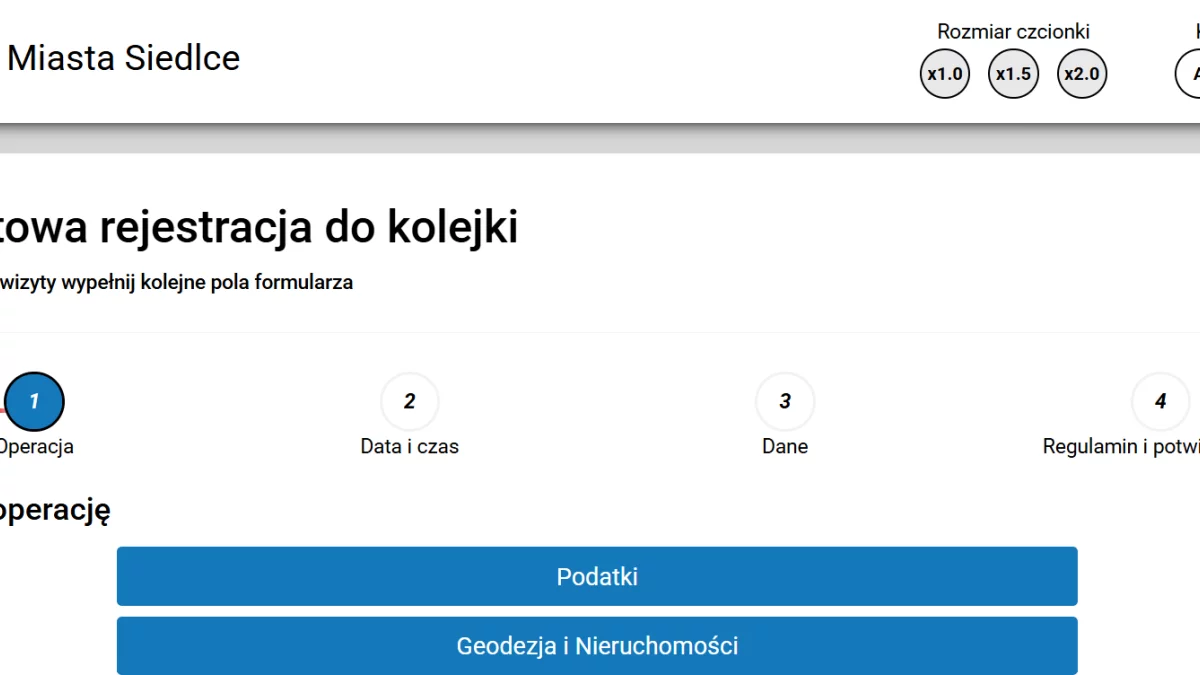The width and height of the screenshot is (1200, 675).
Task: Click the 'Rozmiar czcionki' label
Action: pos(1013,32)
